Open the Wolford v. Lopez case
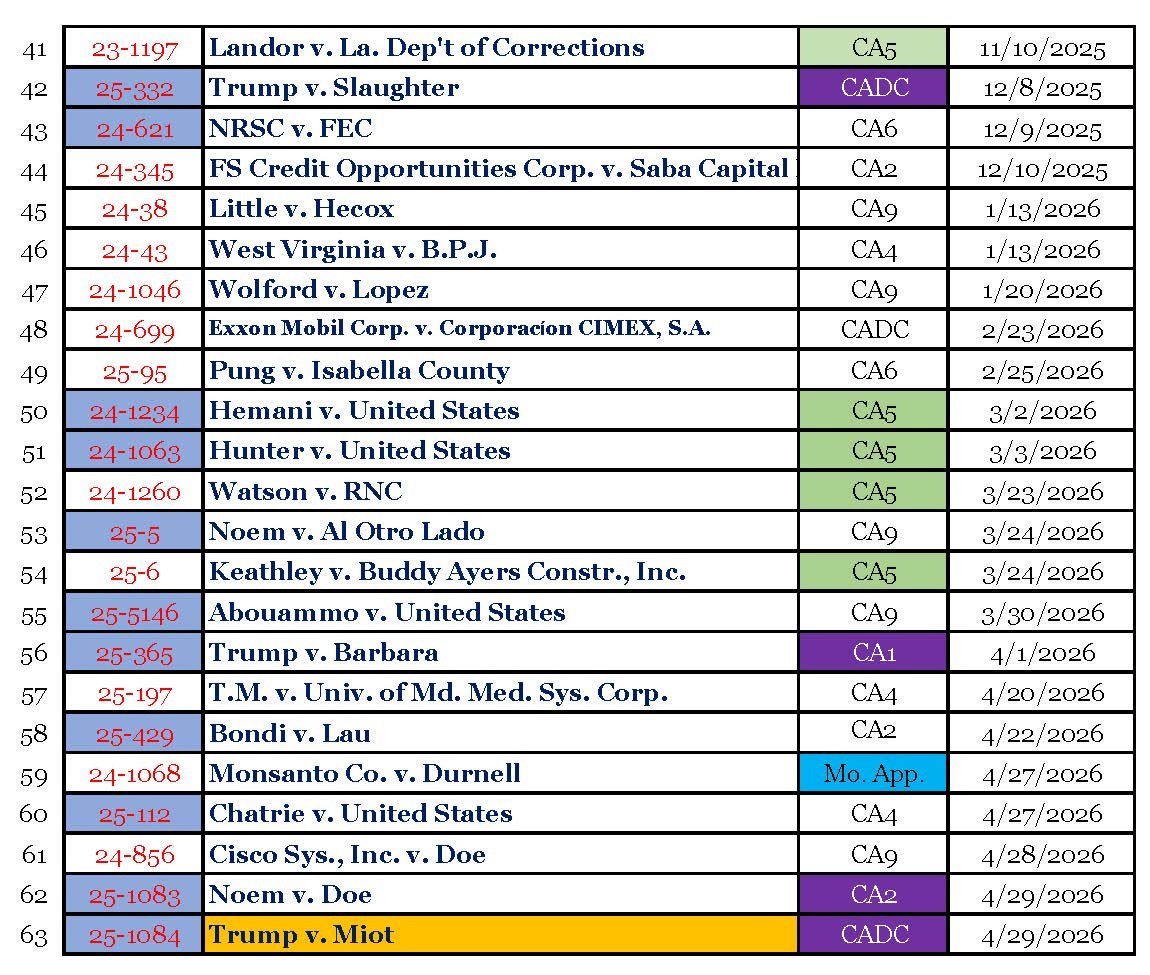This screenshot has height=975, width=1150. click(319, 290)
